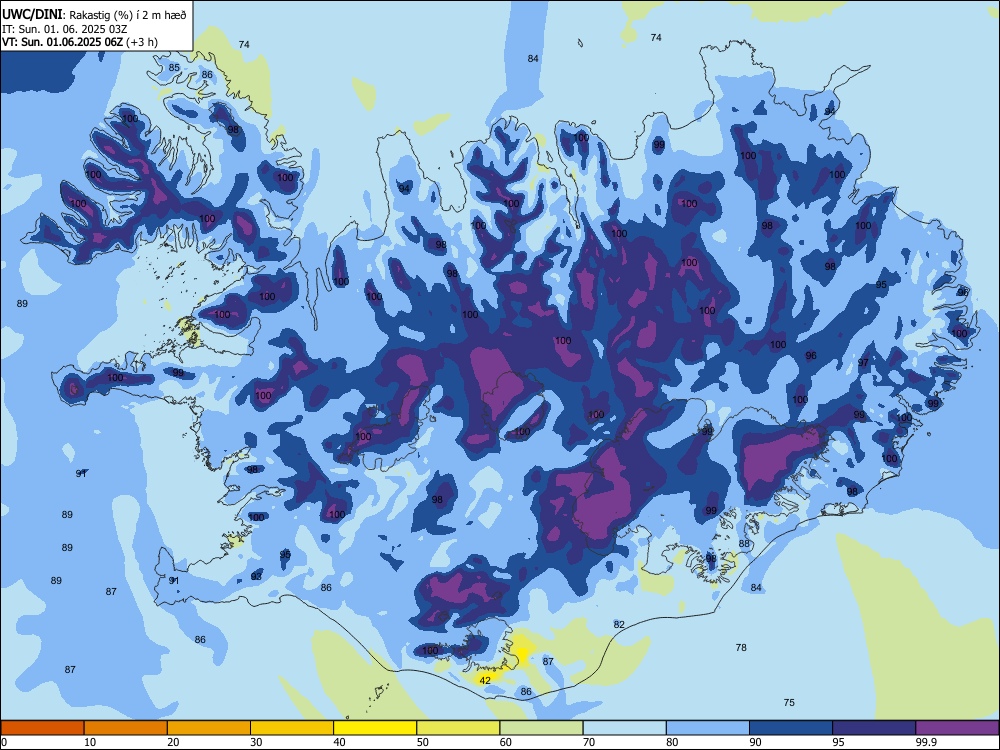
Task: Click the 78 humidity value over the sea
Action: 741,647
